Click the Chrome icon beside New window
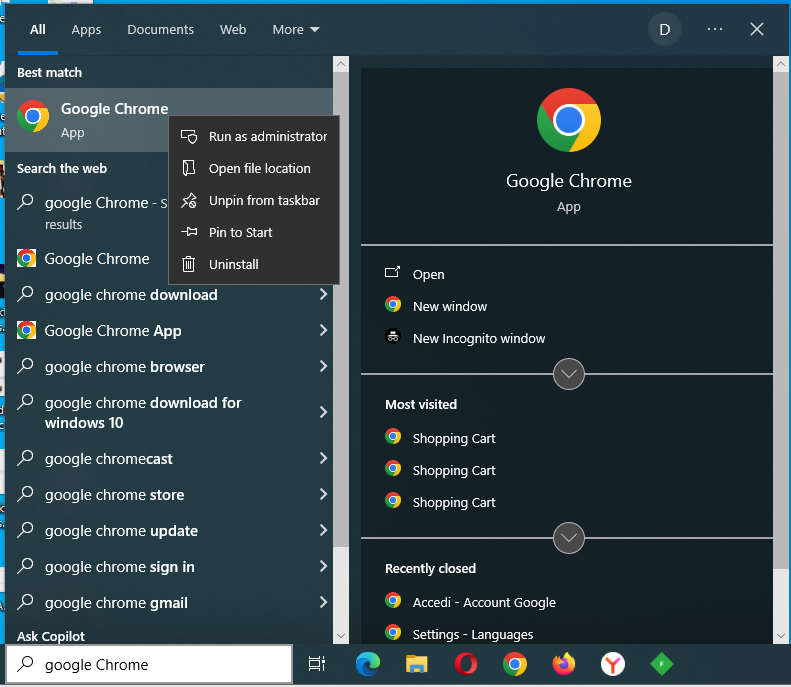This screenshot has height=687, width=791. point(392,305)
